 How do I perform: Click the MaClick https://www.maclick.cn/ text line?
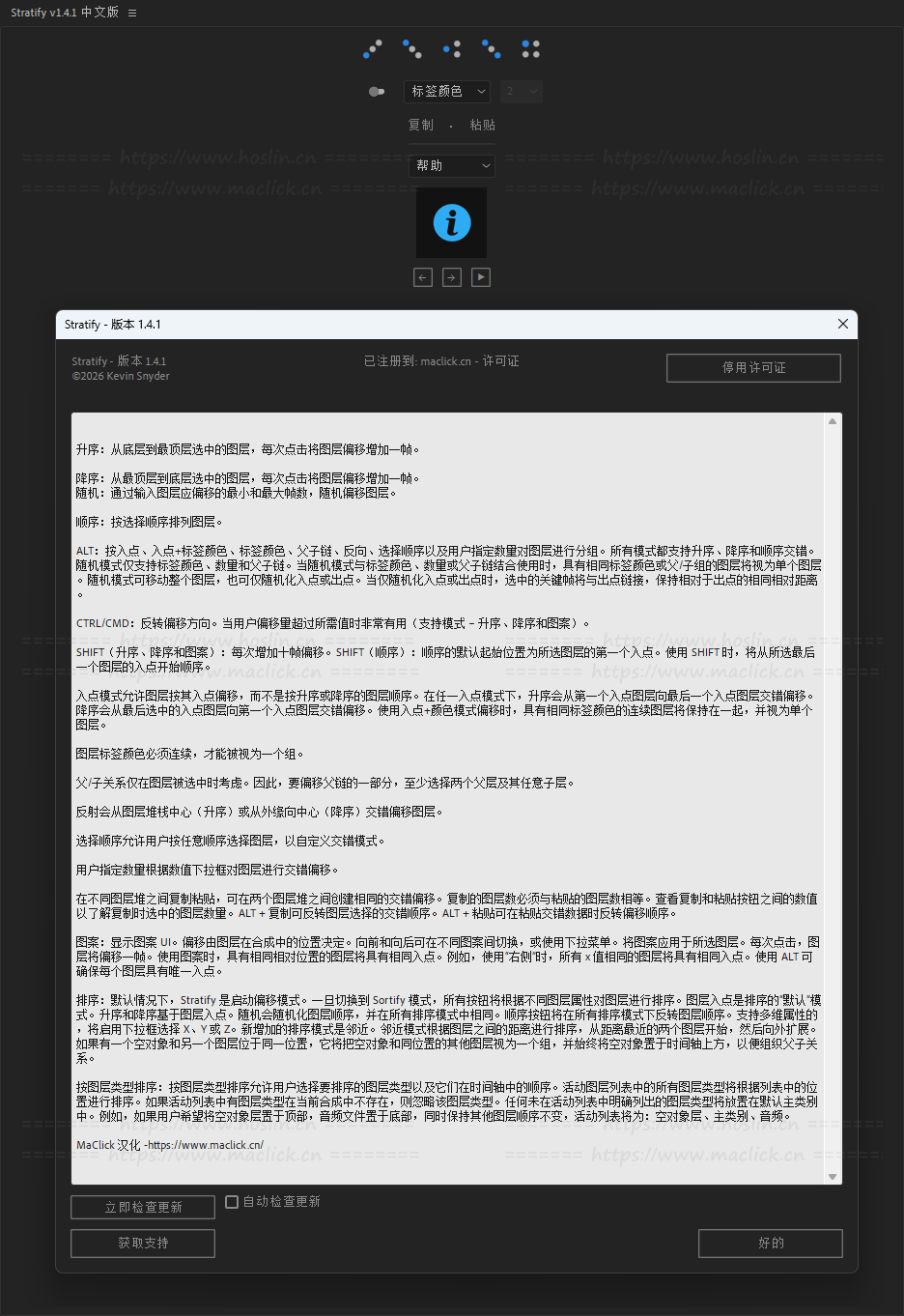[x=170, y=1145]
